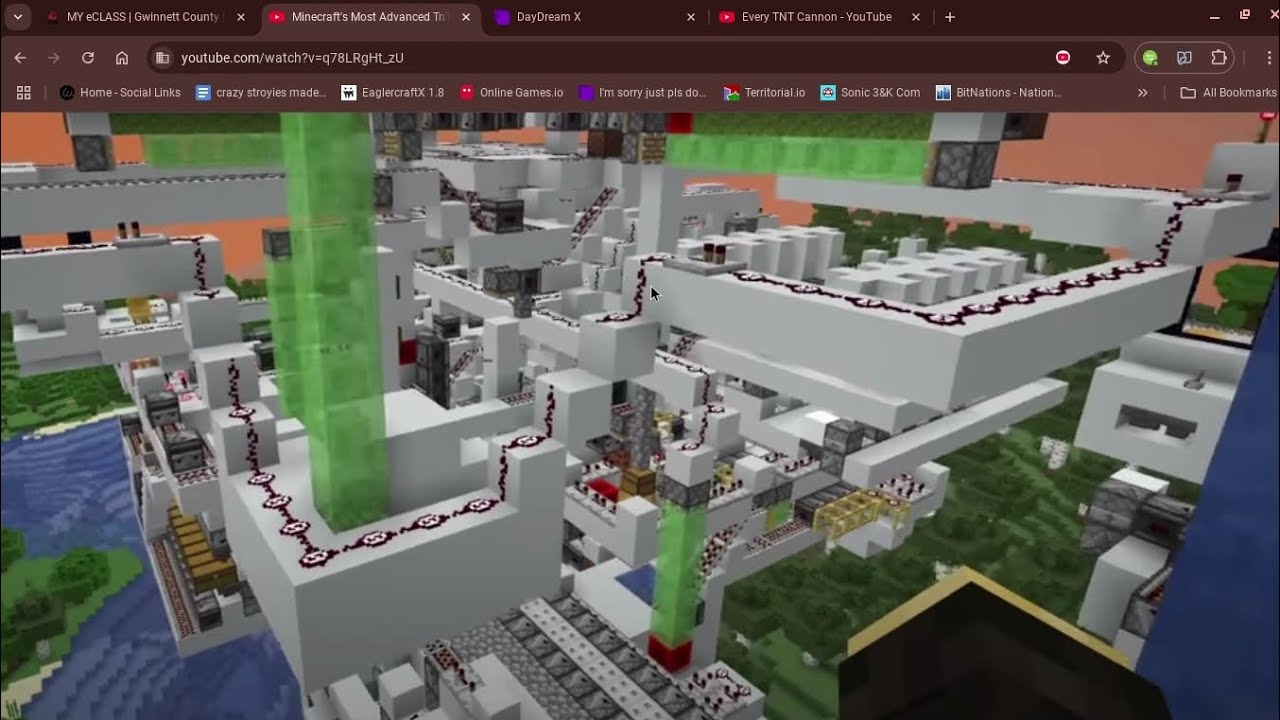Restore down the browser window
1280x720 pixels.
point(1245,16)
